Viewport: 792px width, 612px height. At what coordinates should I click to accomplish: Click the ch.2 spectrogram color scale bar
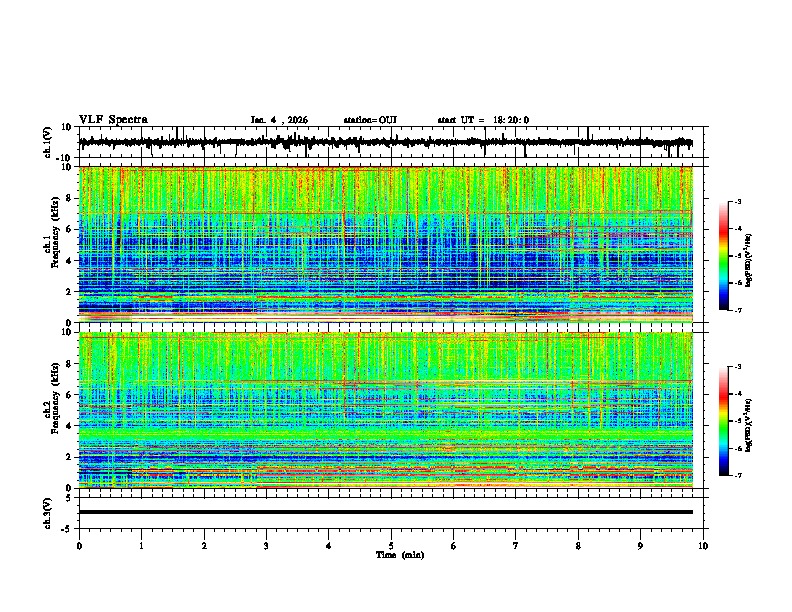(x=723, y=421)
